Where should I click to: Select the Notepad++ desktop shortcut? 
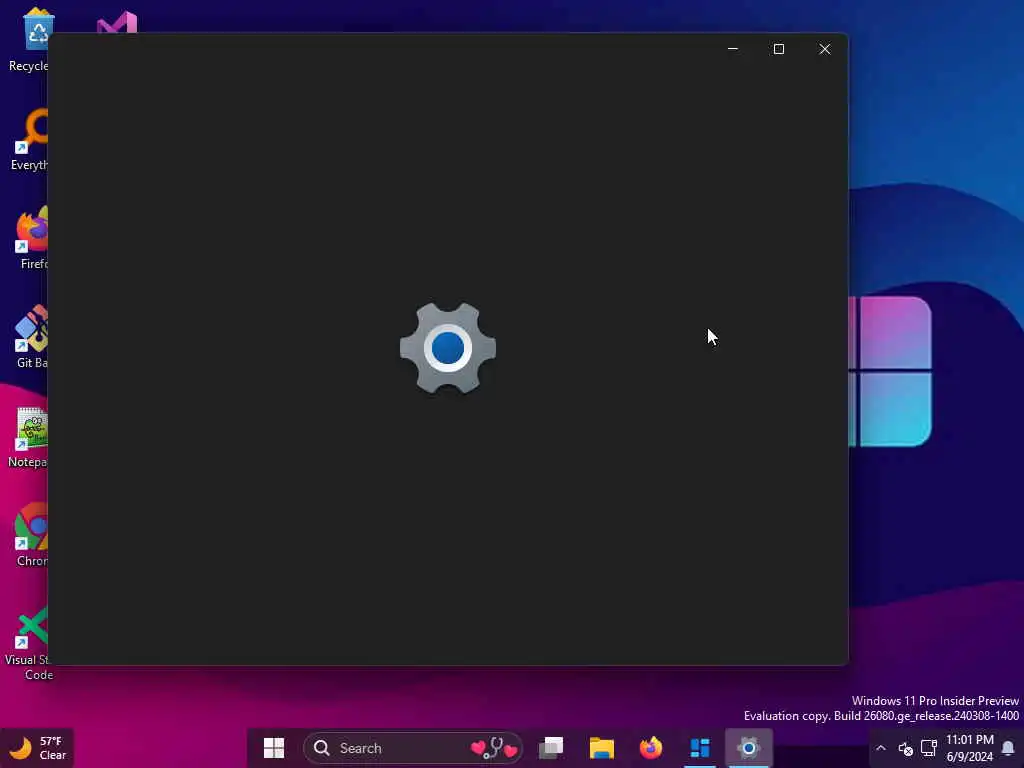tap(29, 435)
